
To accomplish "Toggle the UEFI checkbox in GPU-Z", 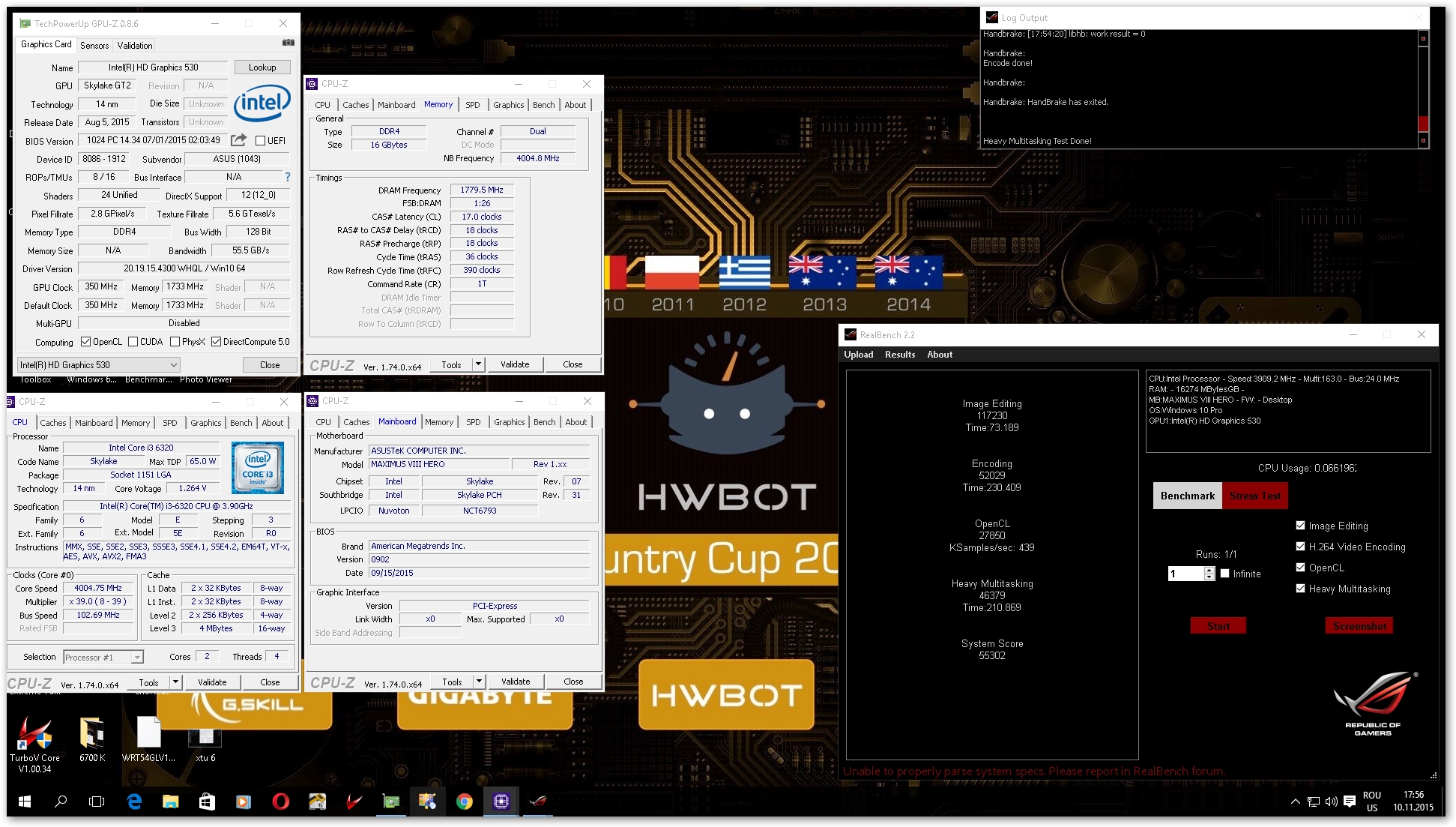I will pyautogui.click(x=260, y=140).
